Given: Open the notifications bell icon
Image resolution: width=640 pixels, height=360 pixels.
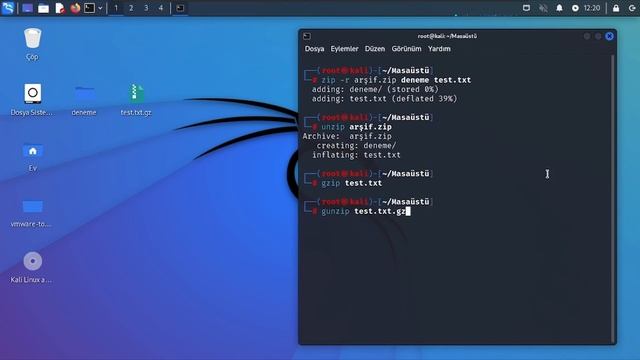Looking at the screenshot, I should [559, 8].
